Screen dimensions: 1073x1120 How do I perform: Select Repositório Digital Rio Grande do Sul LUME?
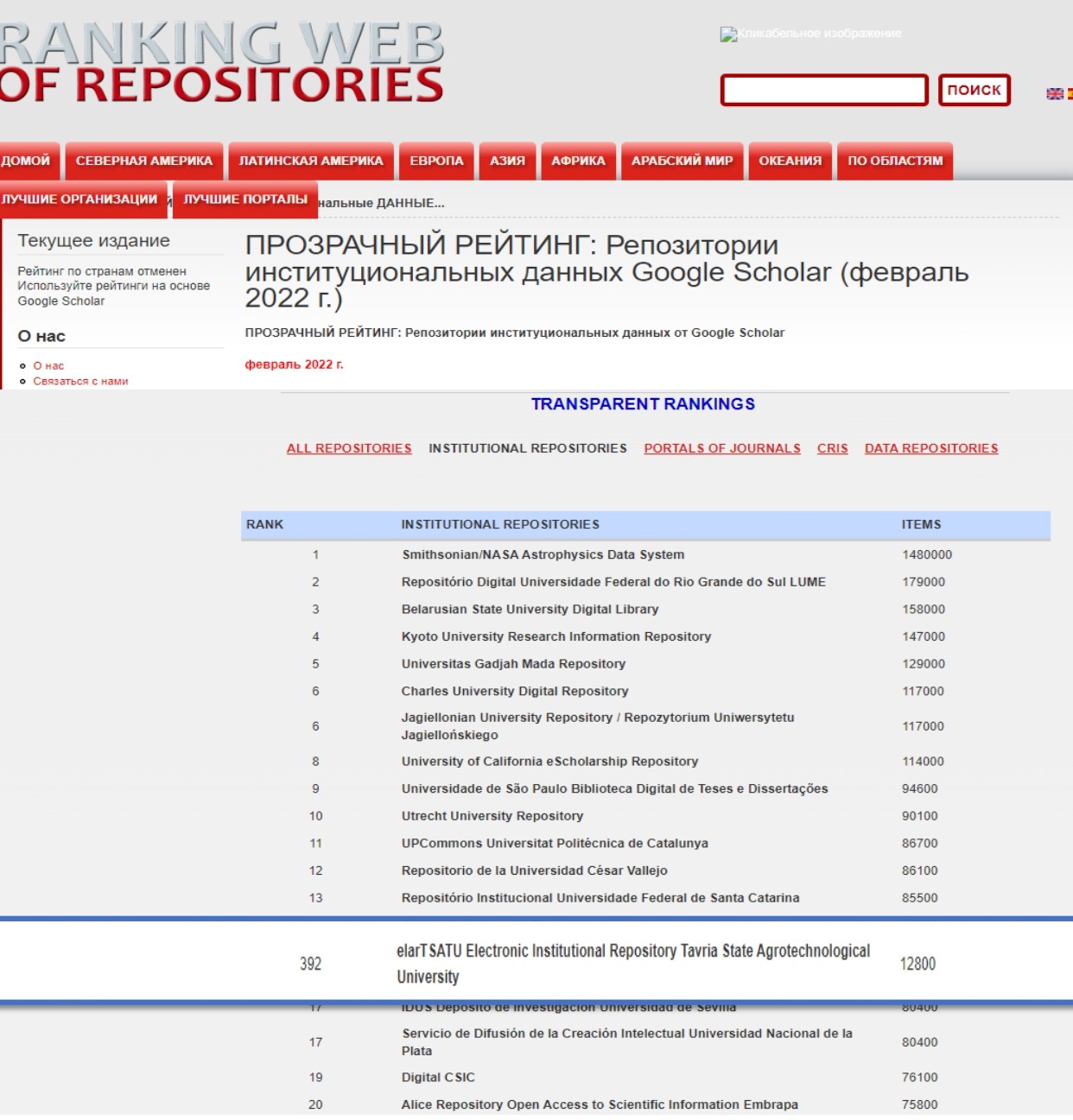[645, 582]
